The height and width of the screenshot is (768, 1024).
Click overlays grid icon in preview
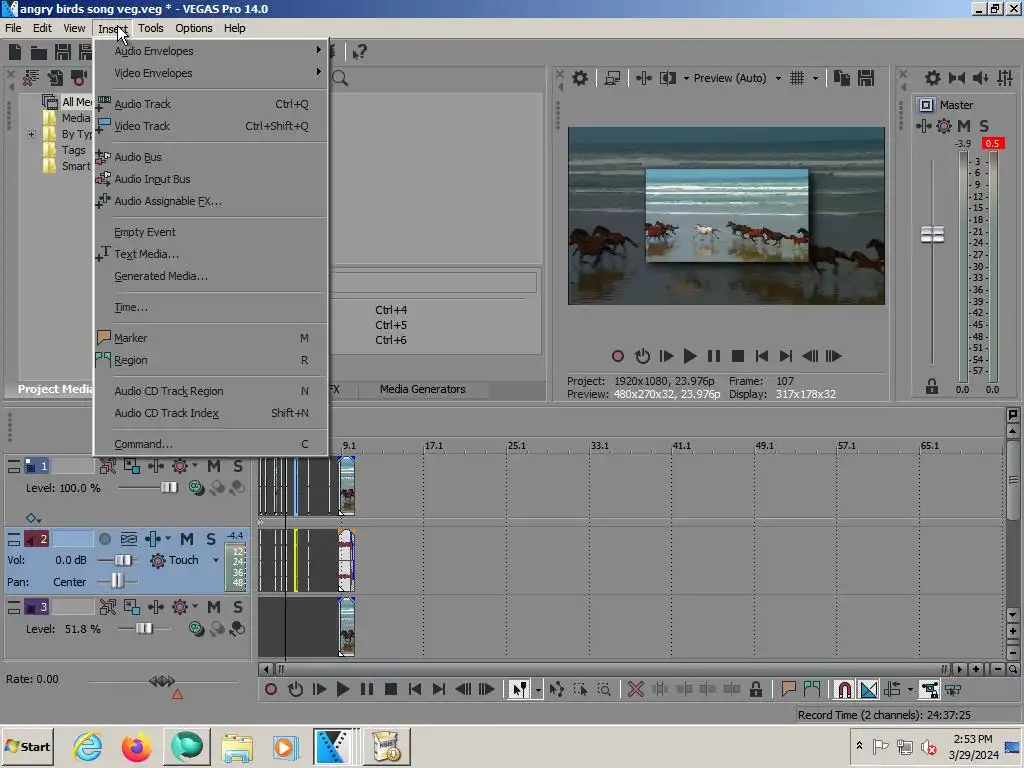pyautogui.click(x=797, y=78)
